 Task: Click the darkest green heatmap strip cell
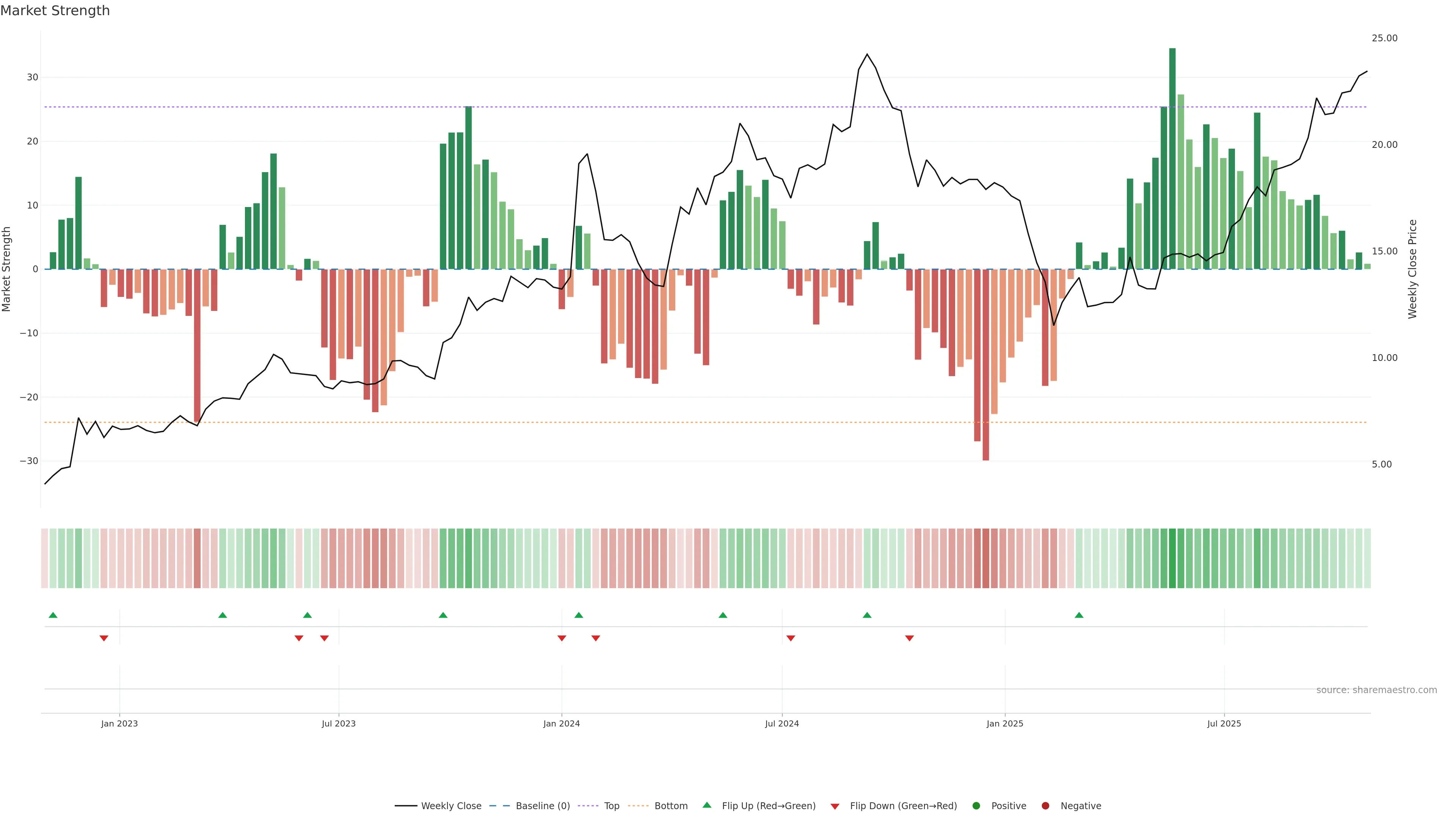click(1172, 558)
